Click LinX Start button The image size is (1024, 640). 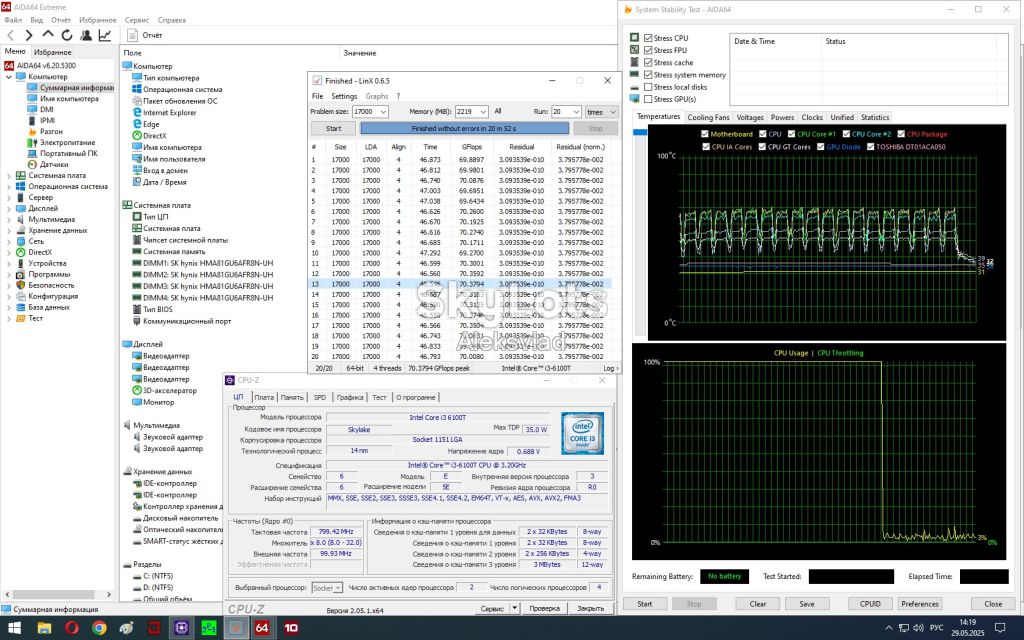click(333, 129)
